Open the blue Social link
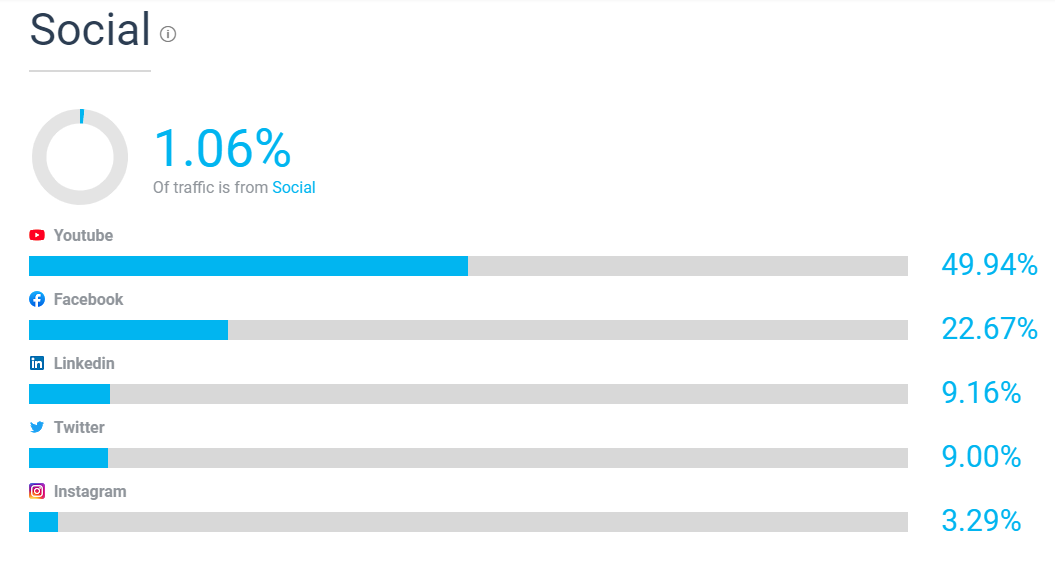 pyautogui.click(x=293, y=187)
